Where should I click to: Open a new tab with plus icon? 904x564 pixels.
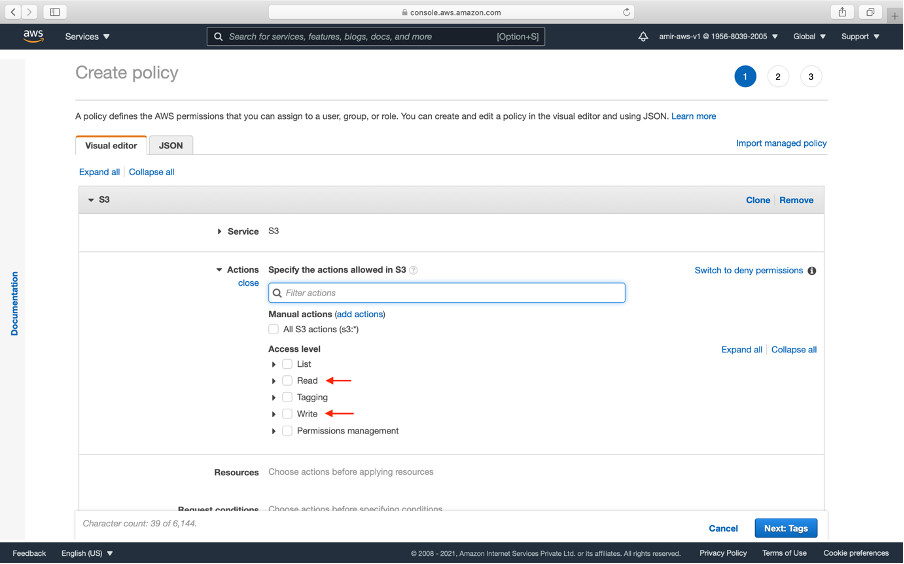(895, 16)
